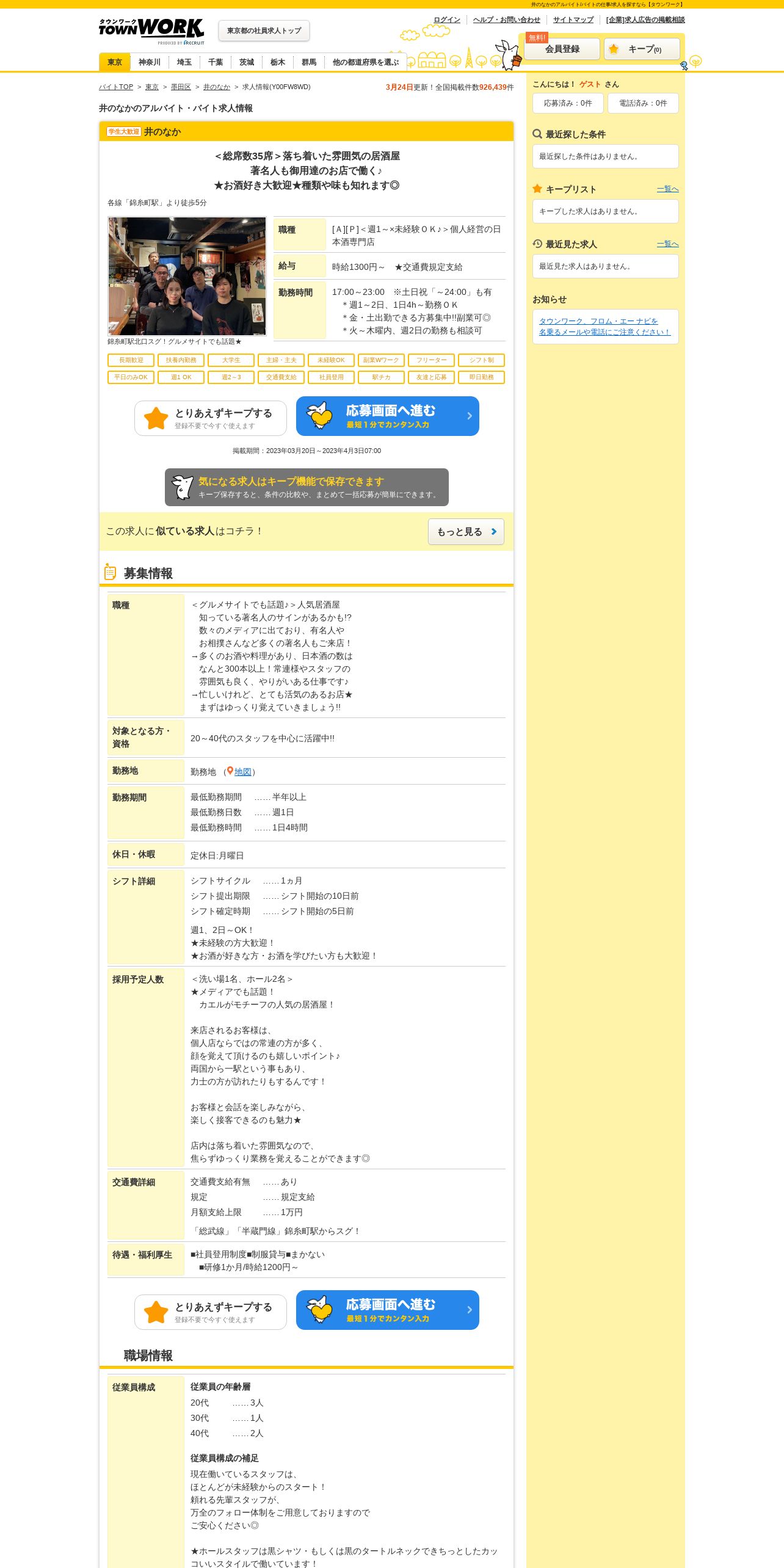Select the 東京 region tab
784x1568 pixels.
pyautogui.click(x=115, y=62)
